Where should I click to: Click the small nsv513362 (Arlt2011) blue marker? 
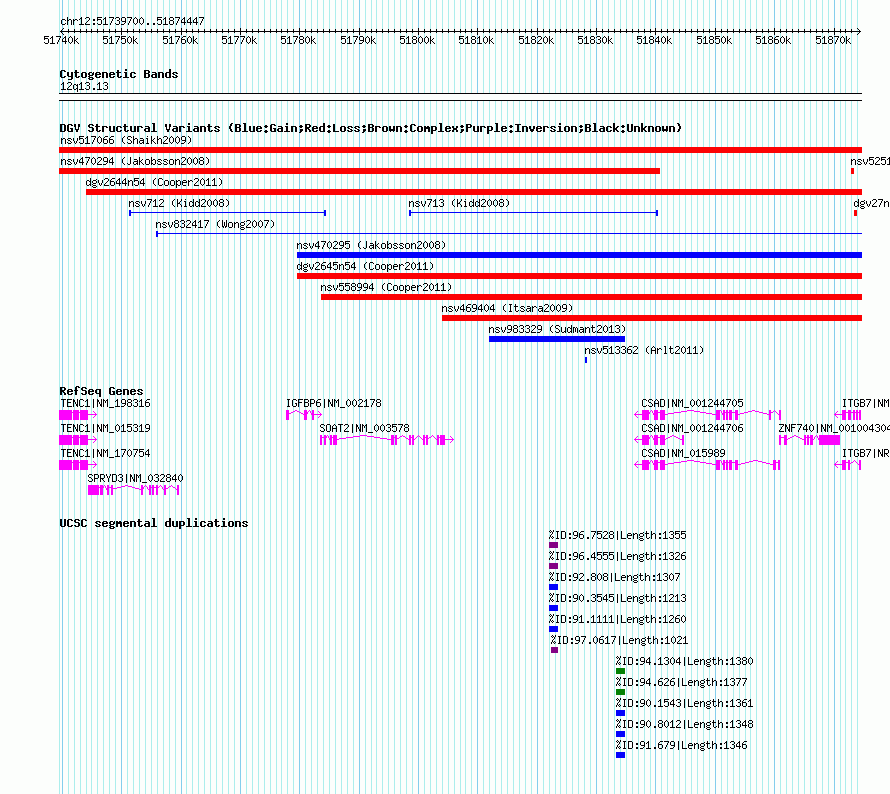[x=586, y=360]
